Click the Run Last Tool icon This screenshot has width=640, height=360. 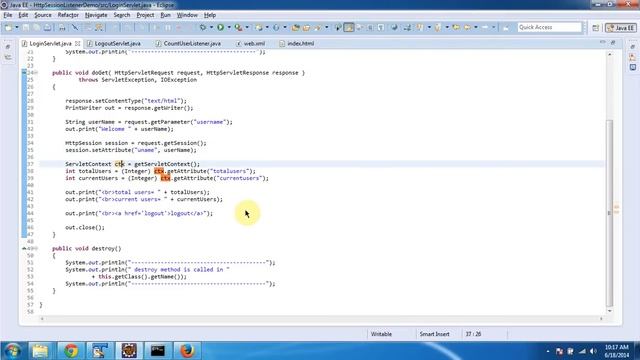pos(238,27)
